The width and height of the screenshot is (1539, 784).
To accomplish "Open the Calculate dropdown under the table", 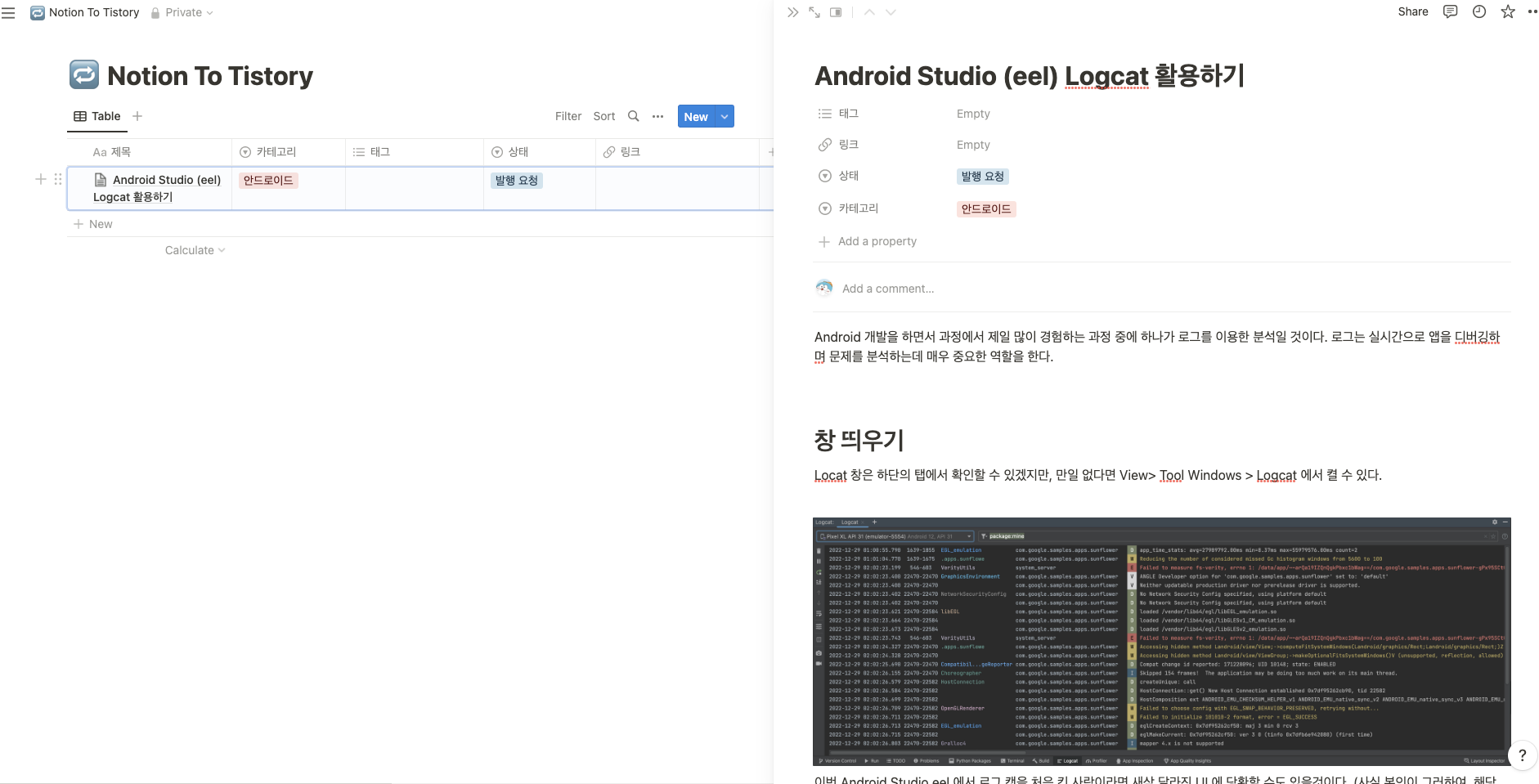I will pyautogui.click(x=195, y=250).
